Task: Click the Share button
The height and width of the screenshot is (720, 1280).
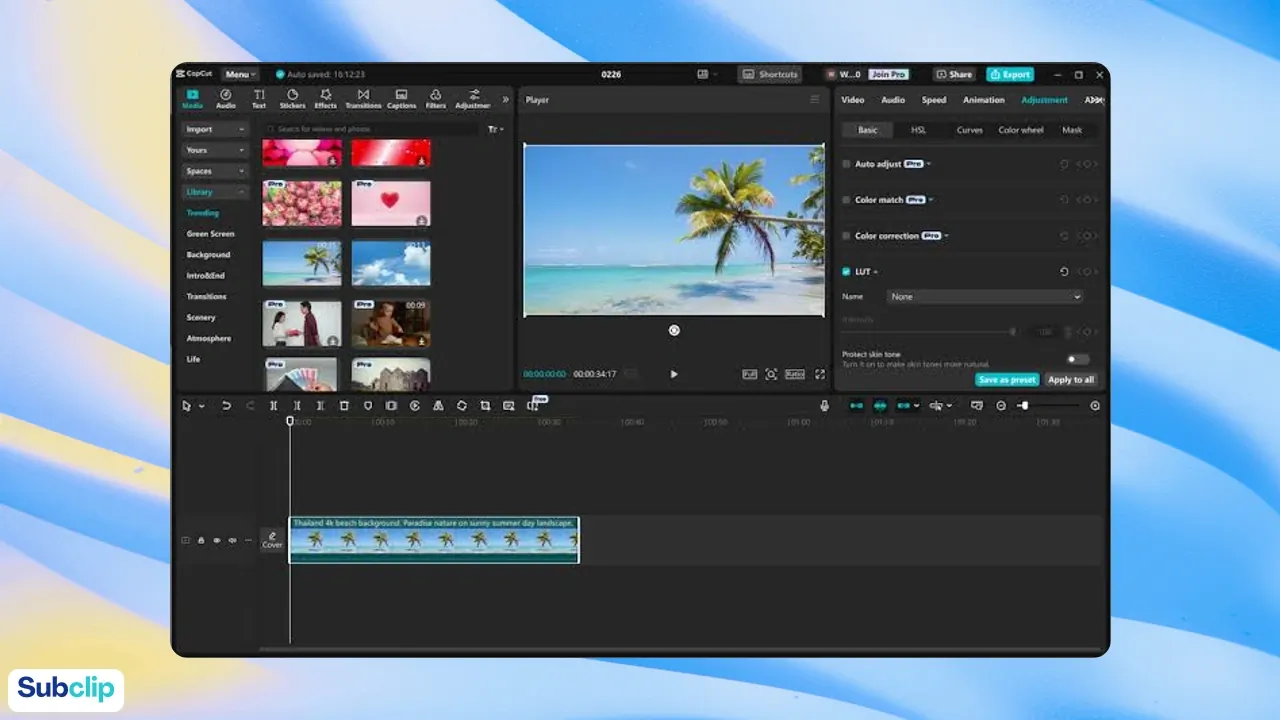Action: pyautogui.click(x=955, y=74)
